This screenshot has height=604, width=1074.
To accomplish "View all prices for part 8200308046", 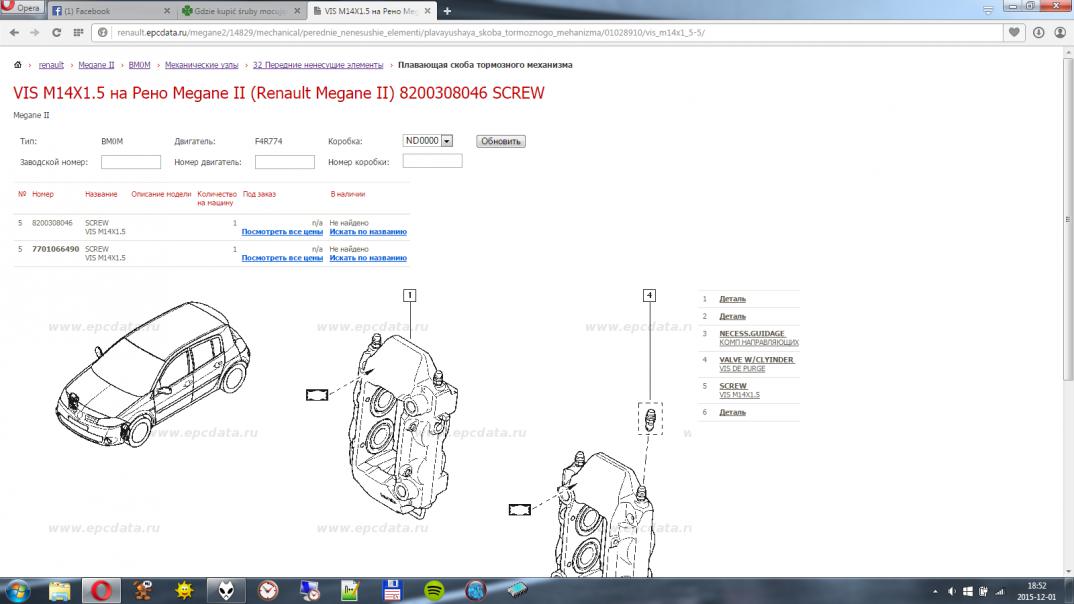I will click(282, 231).
